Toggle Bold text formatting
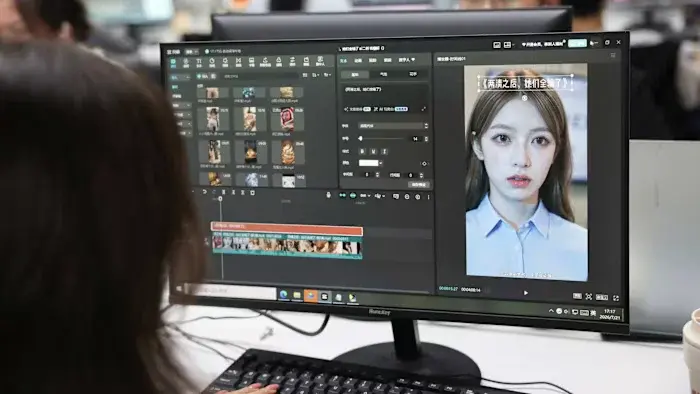 click(x=362, y=151)
